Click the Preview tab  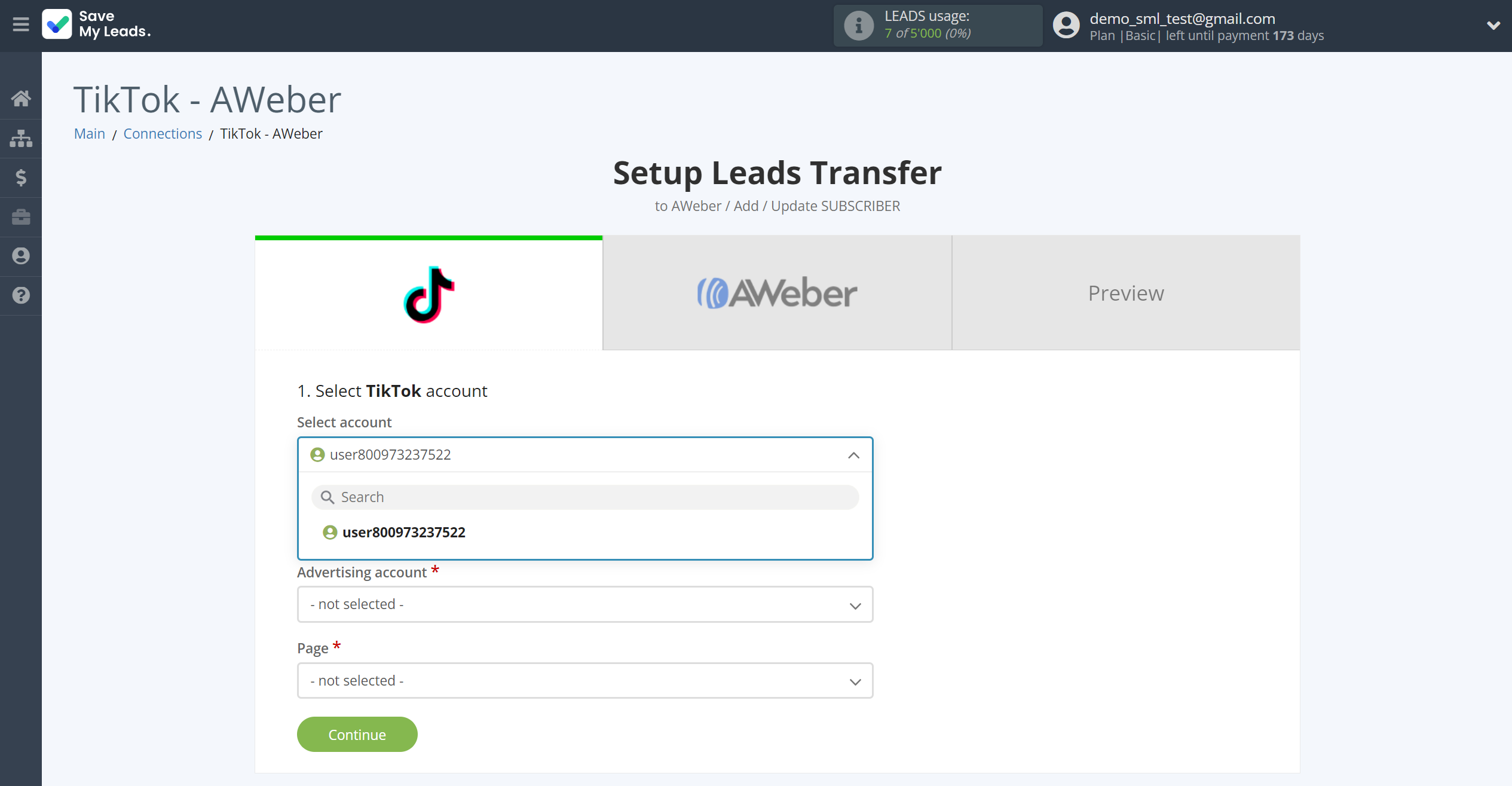pos(1126,293)
